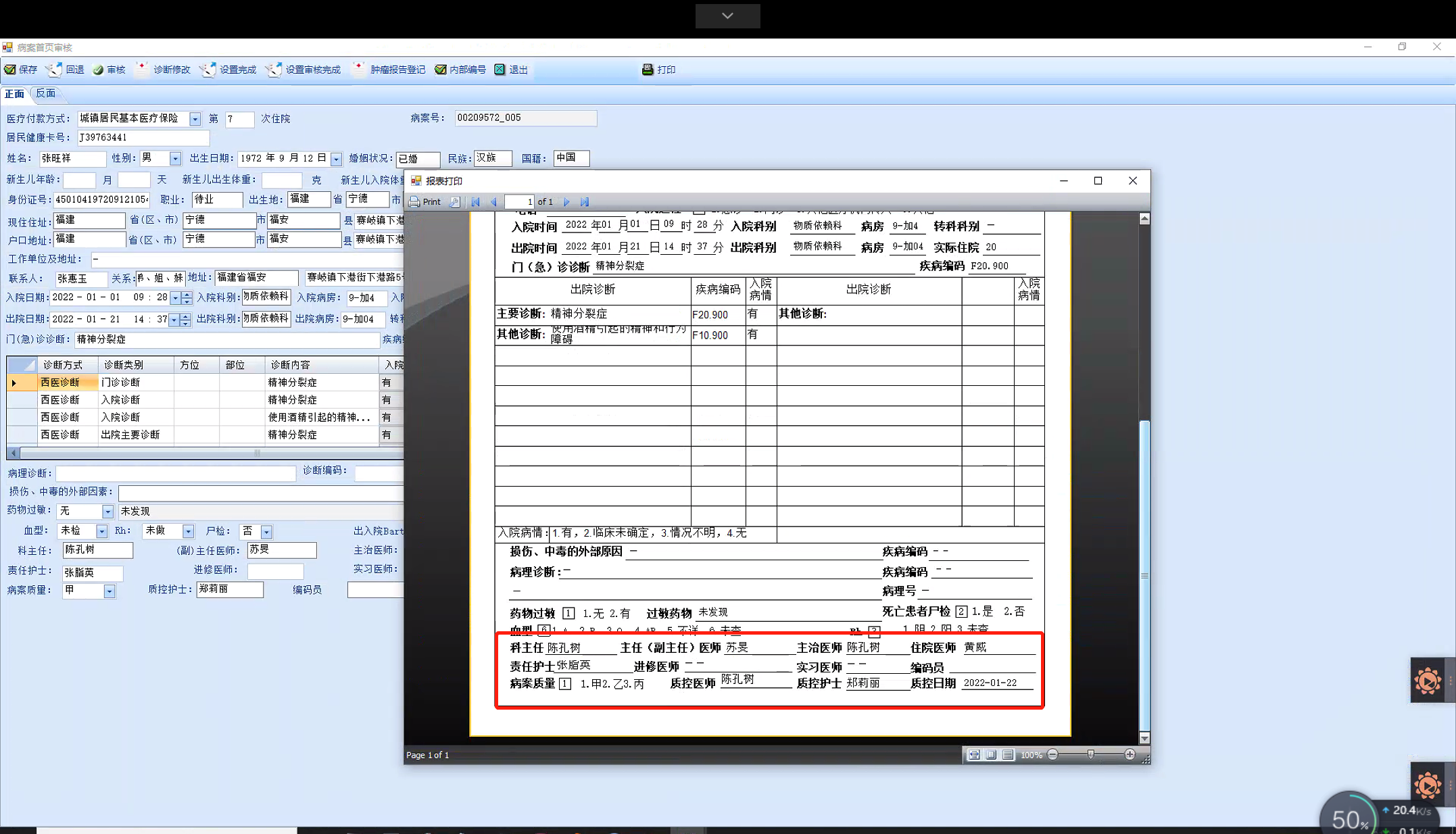Select fit page width view icon

pos(974,755)
